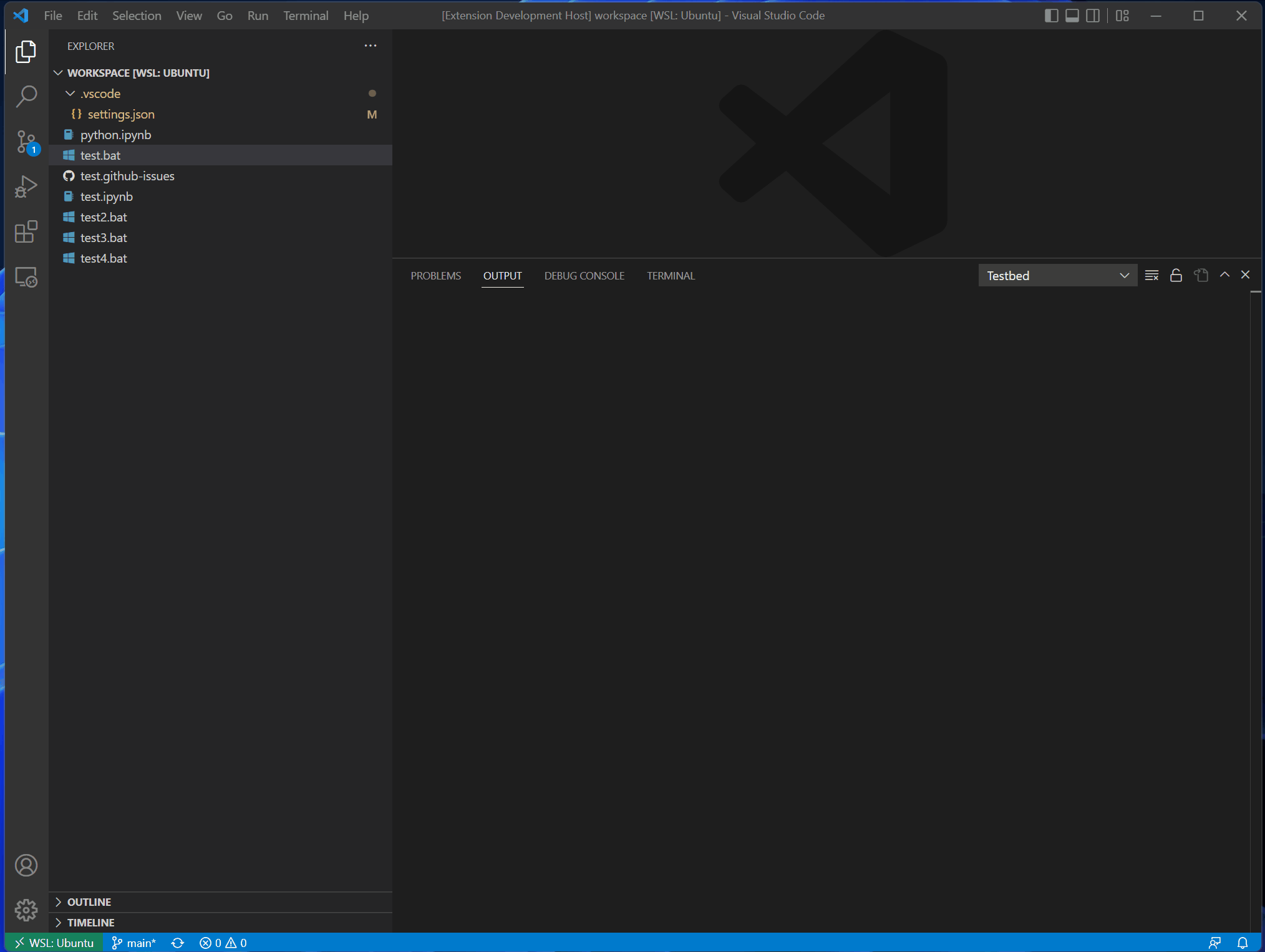Select test2.bat in the Explorer

(x=104, y=217)
